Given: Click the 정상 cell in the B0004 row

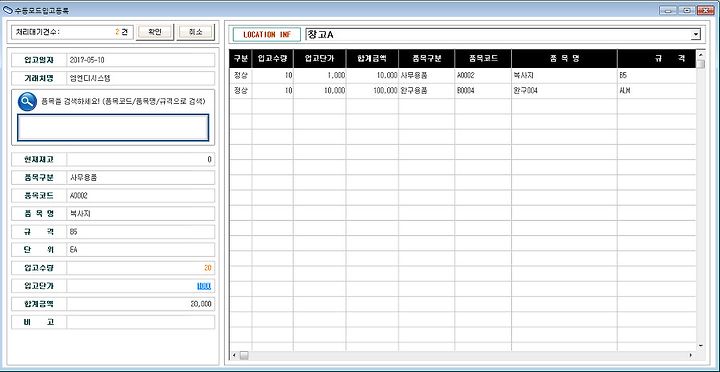Looking at the screenshot, I should (241, 91).
